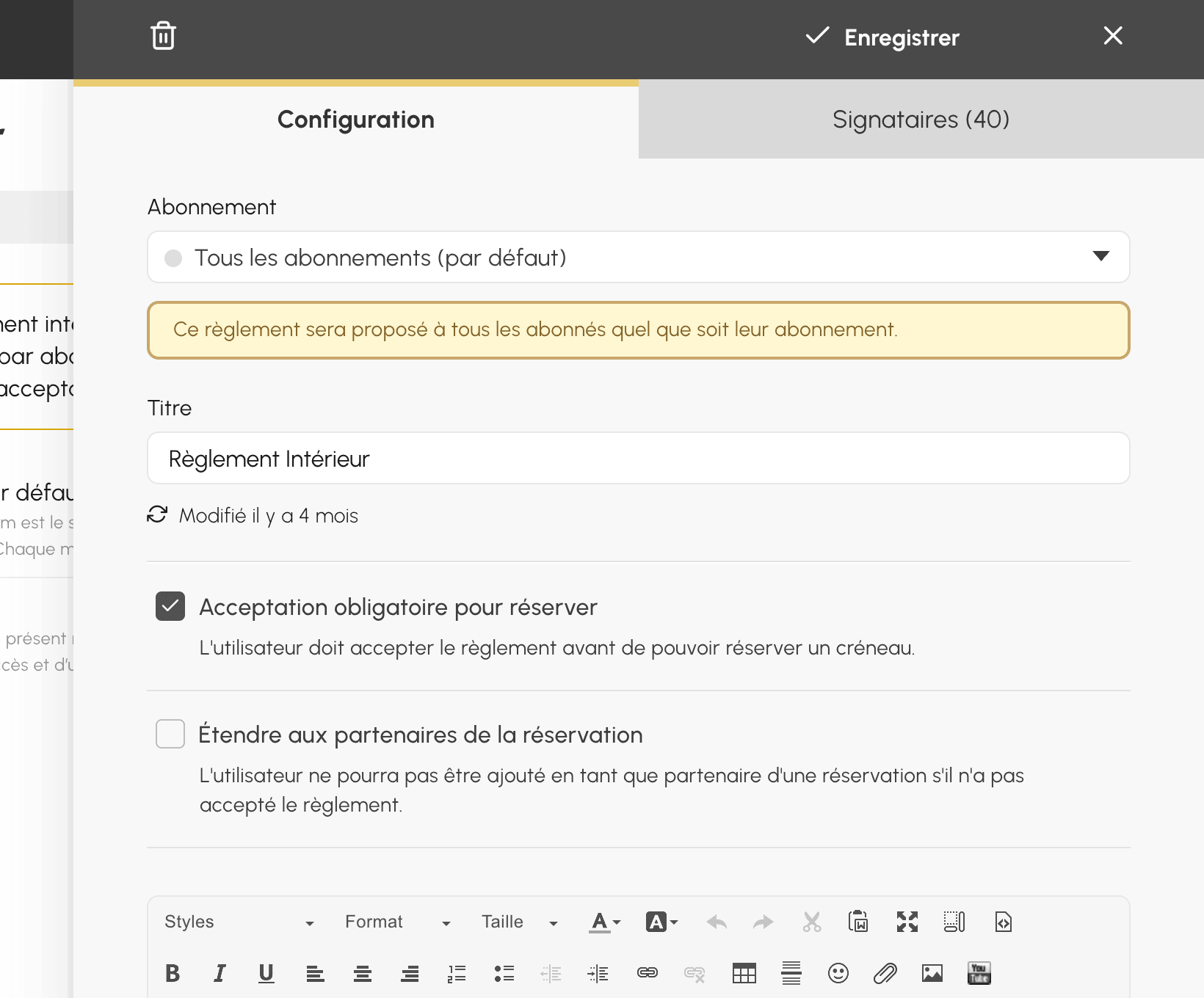
Task: Click the trash delete icon
Action: pos(163,36)
